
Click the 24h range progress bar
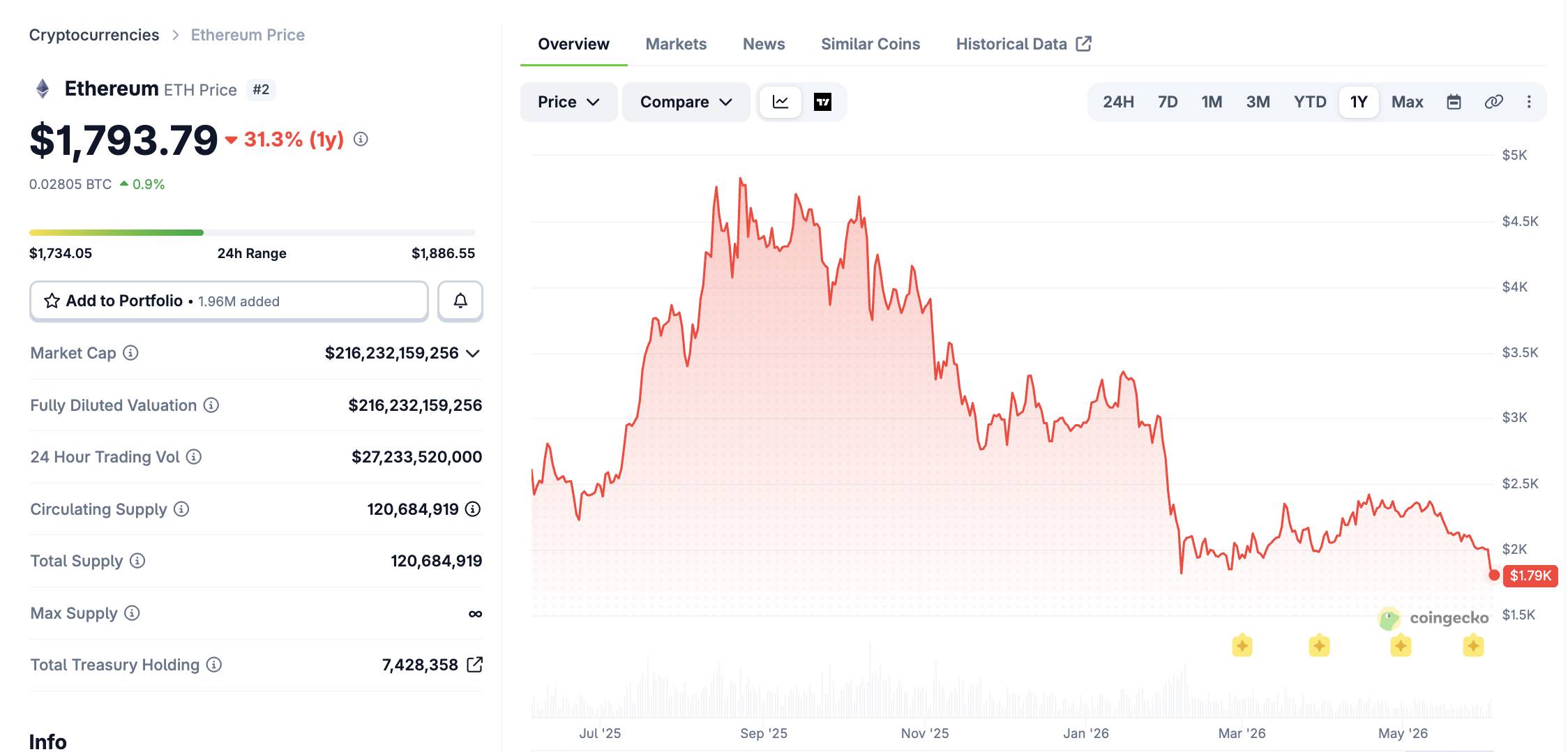tap(252, 232)
